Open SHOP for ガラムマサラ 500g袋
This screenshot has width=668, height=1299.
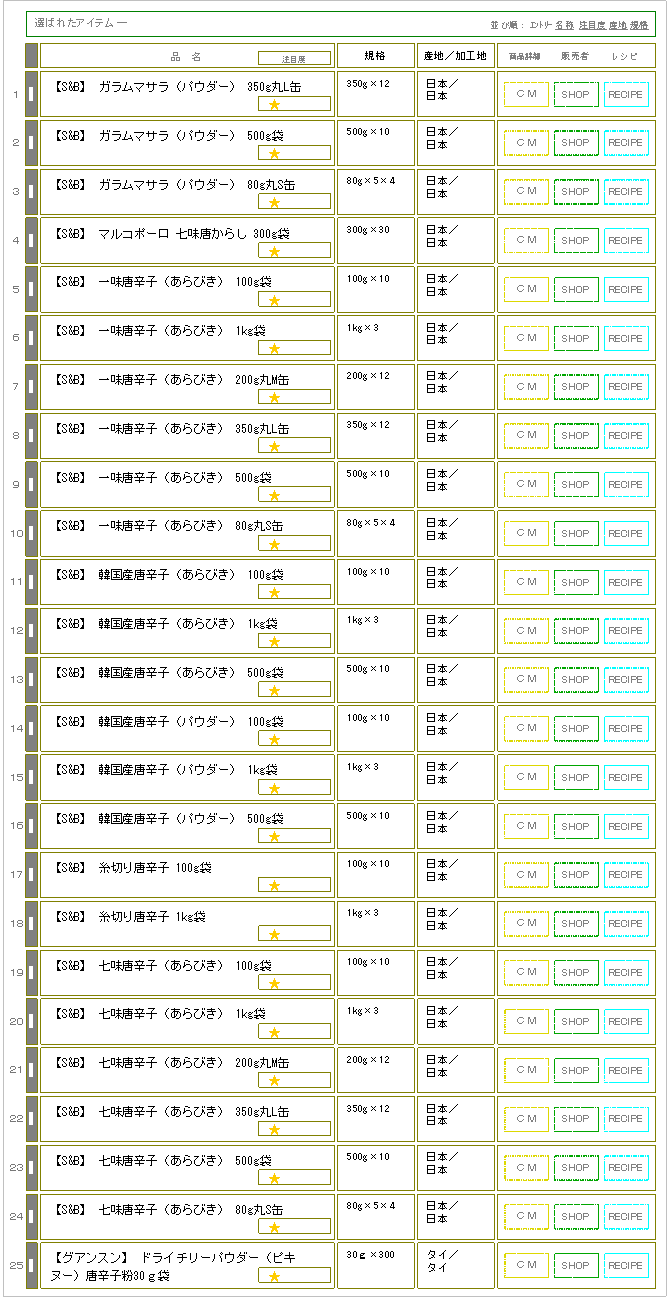pyautogui.click(x=576, y=143)
